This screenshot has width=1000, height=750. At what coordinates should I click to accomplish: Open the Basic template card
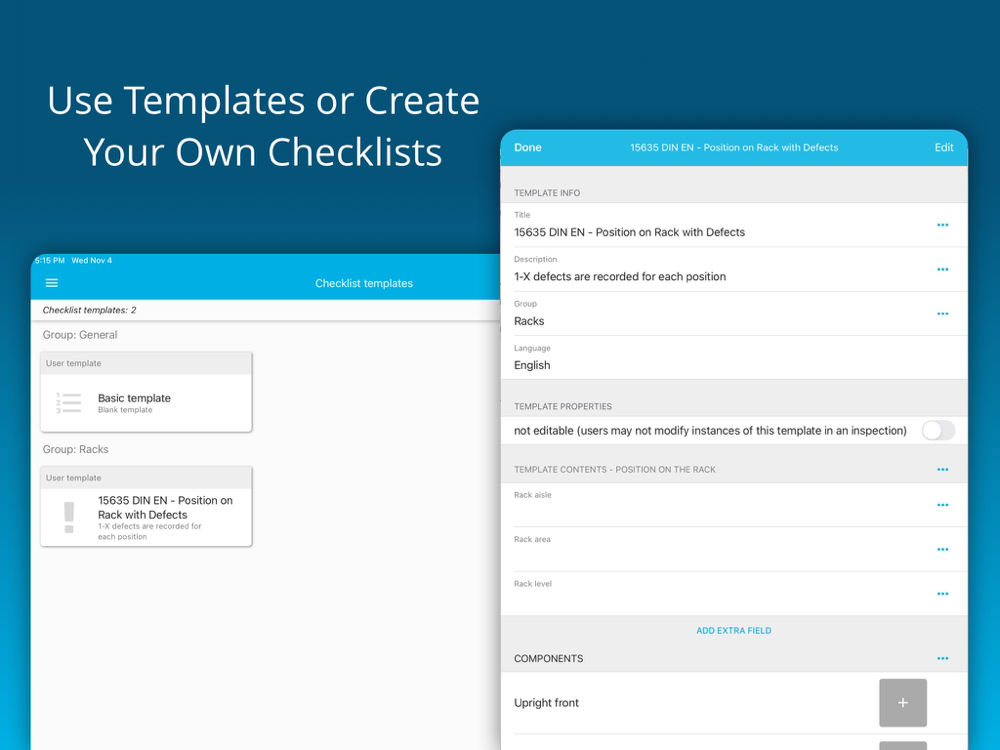point(146,392)
